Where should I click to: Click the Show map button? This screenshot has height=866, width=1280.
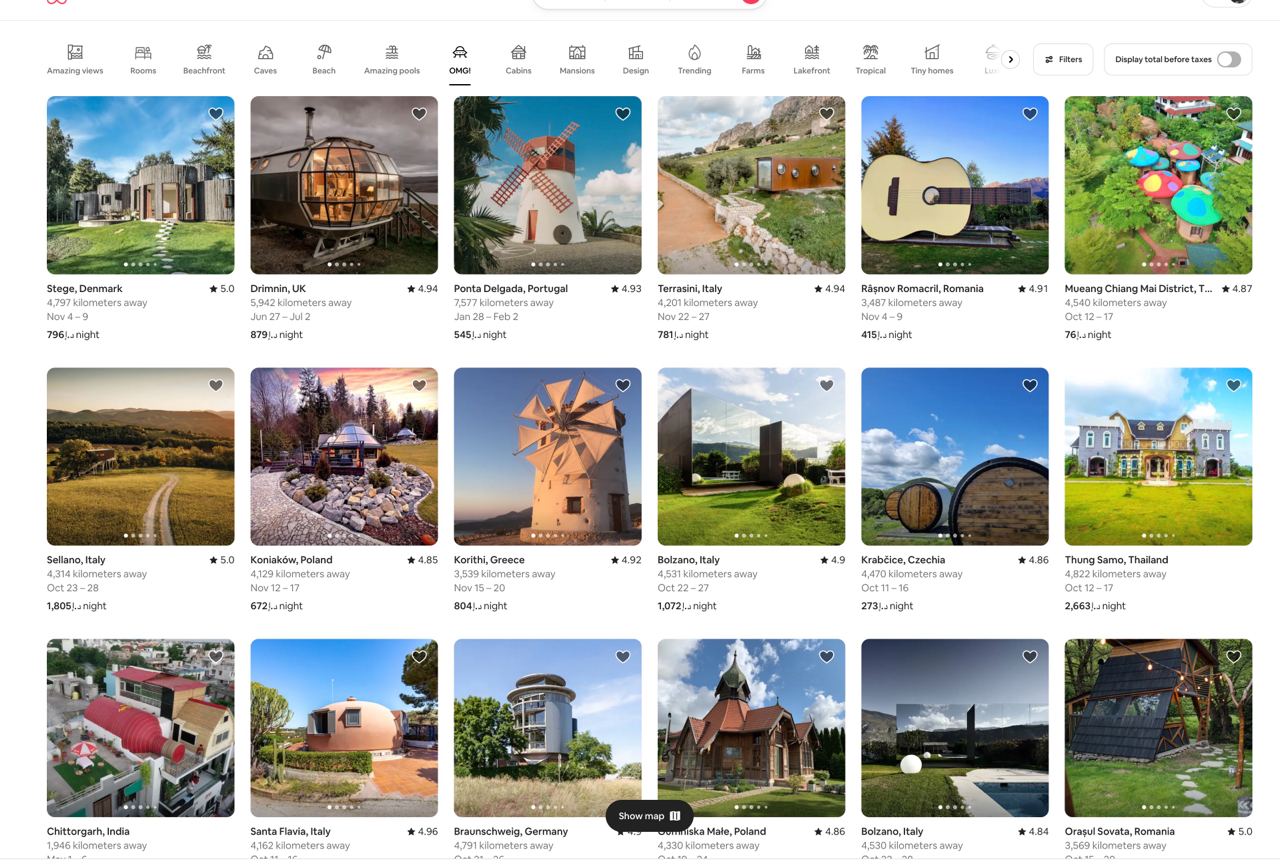coord(649,816)
